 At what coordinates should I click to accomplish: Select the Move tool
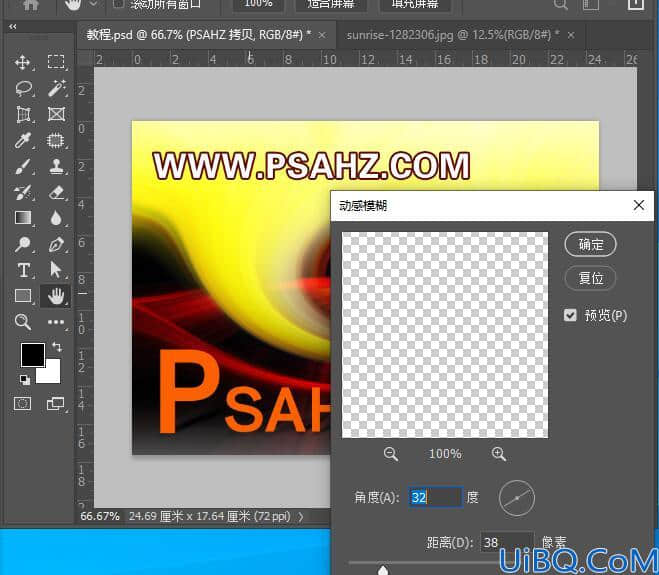pos(22,62)
